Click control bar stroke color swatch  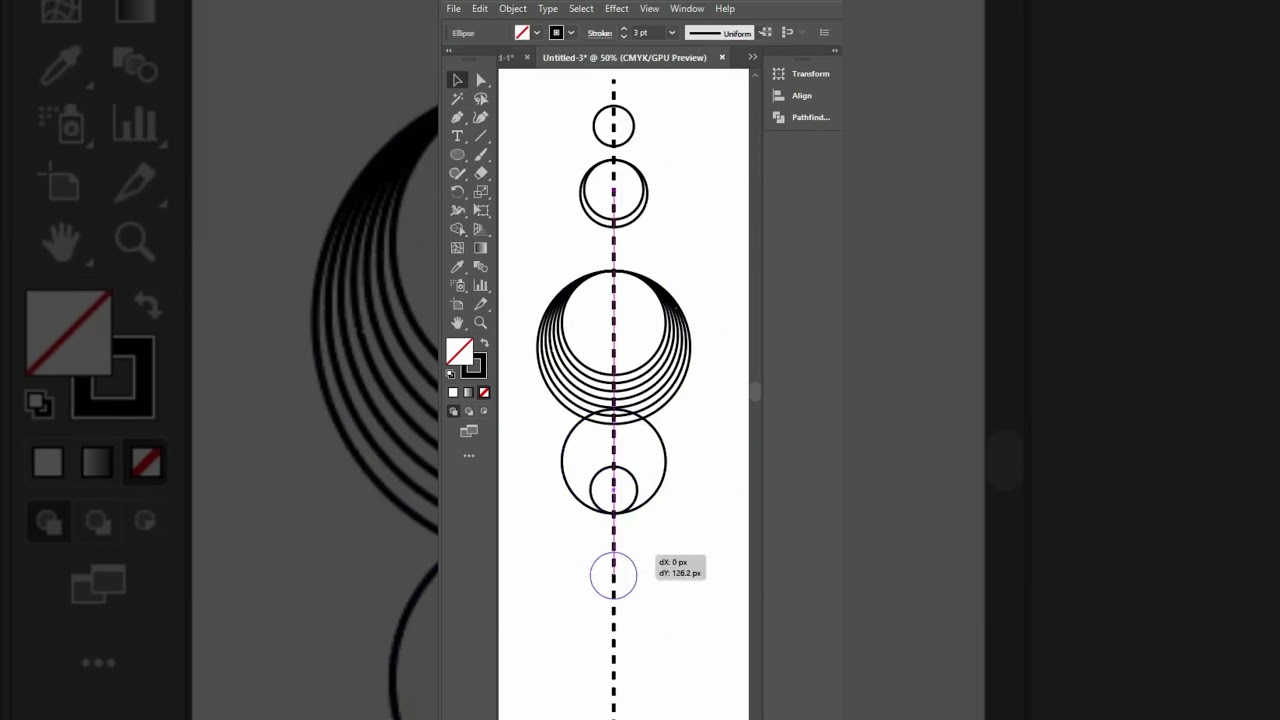point(556,33)
